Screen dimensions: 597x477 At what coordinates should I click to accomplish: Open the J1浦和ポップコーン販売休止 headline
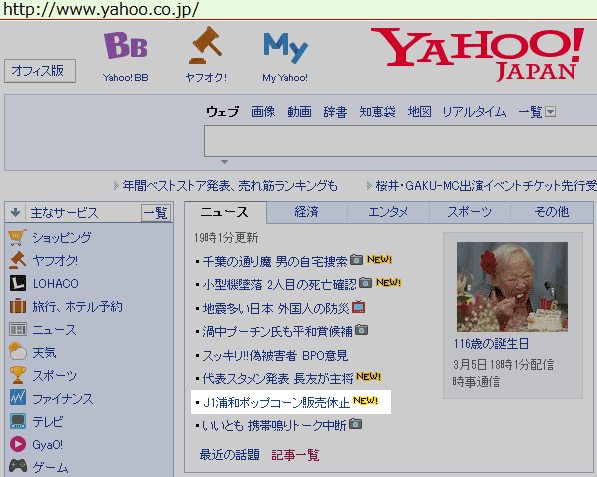click(x=276, y=402)
